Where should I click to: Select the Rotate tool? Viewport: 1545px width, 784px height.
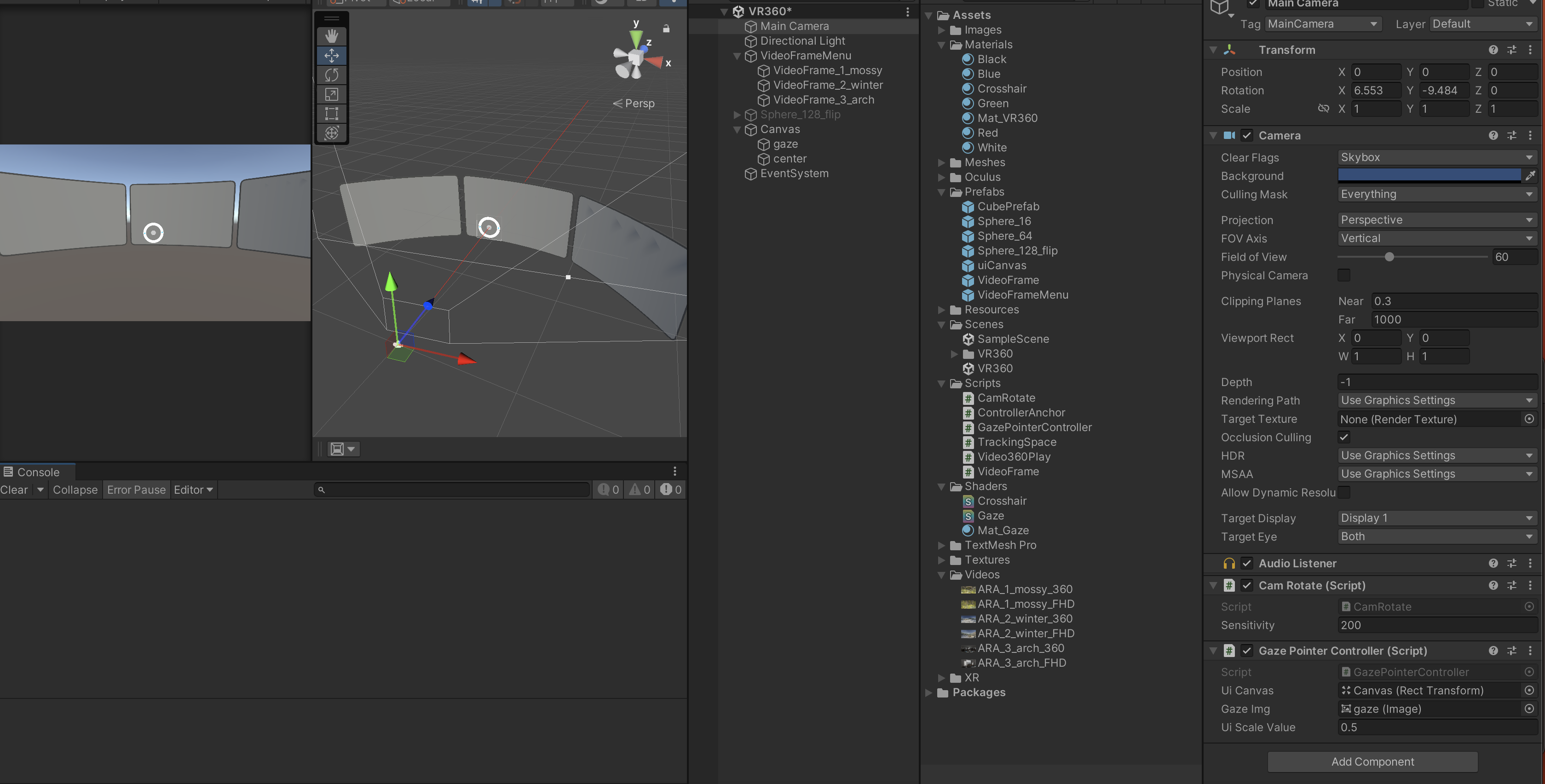coord(332,75)
